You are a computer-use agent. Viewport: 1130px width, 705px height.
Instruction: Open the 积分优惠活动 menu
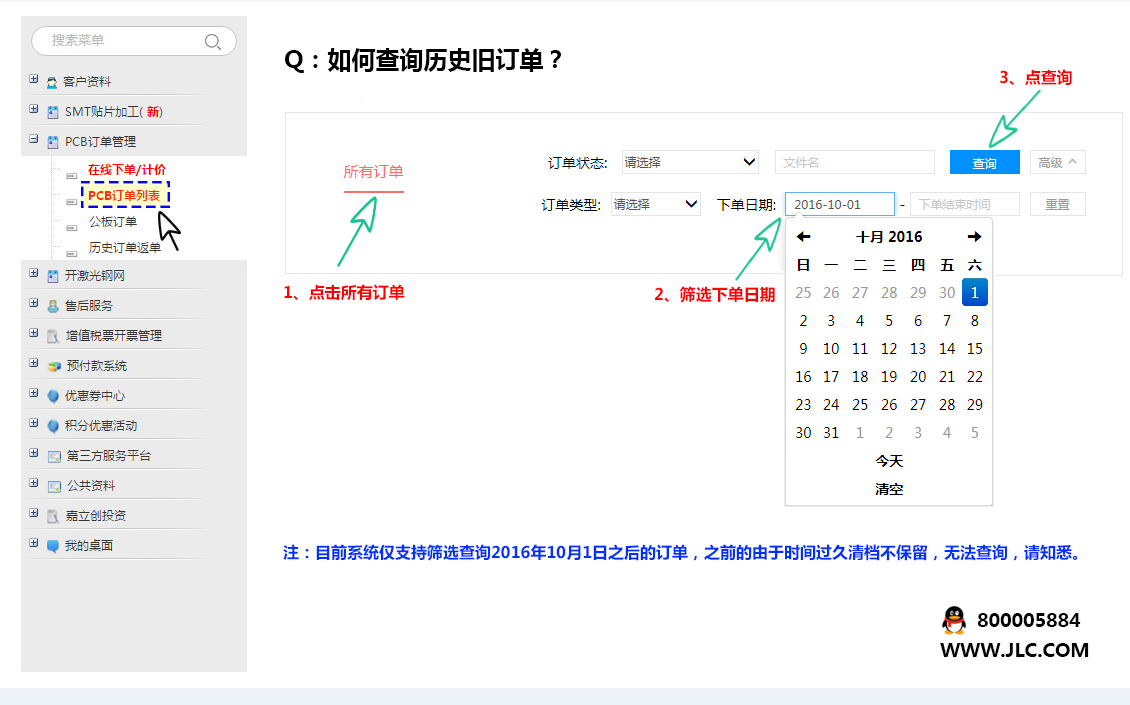pos(101,426)
